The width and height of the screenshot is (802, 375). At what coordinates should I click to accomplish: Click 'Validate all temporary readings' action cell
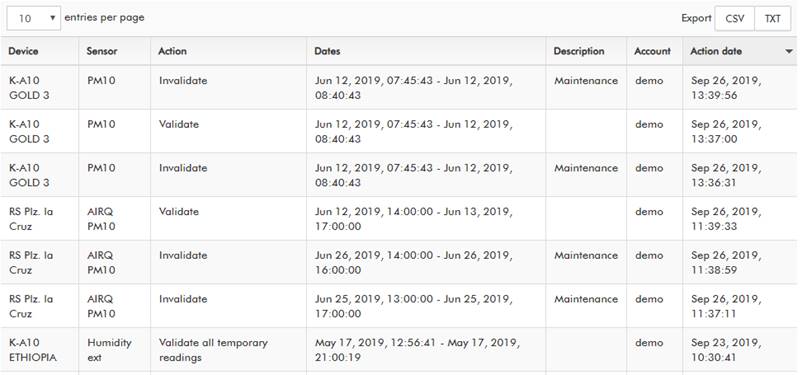pyautogui.click(x=228, y=349)
